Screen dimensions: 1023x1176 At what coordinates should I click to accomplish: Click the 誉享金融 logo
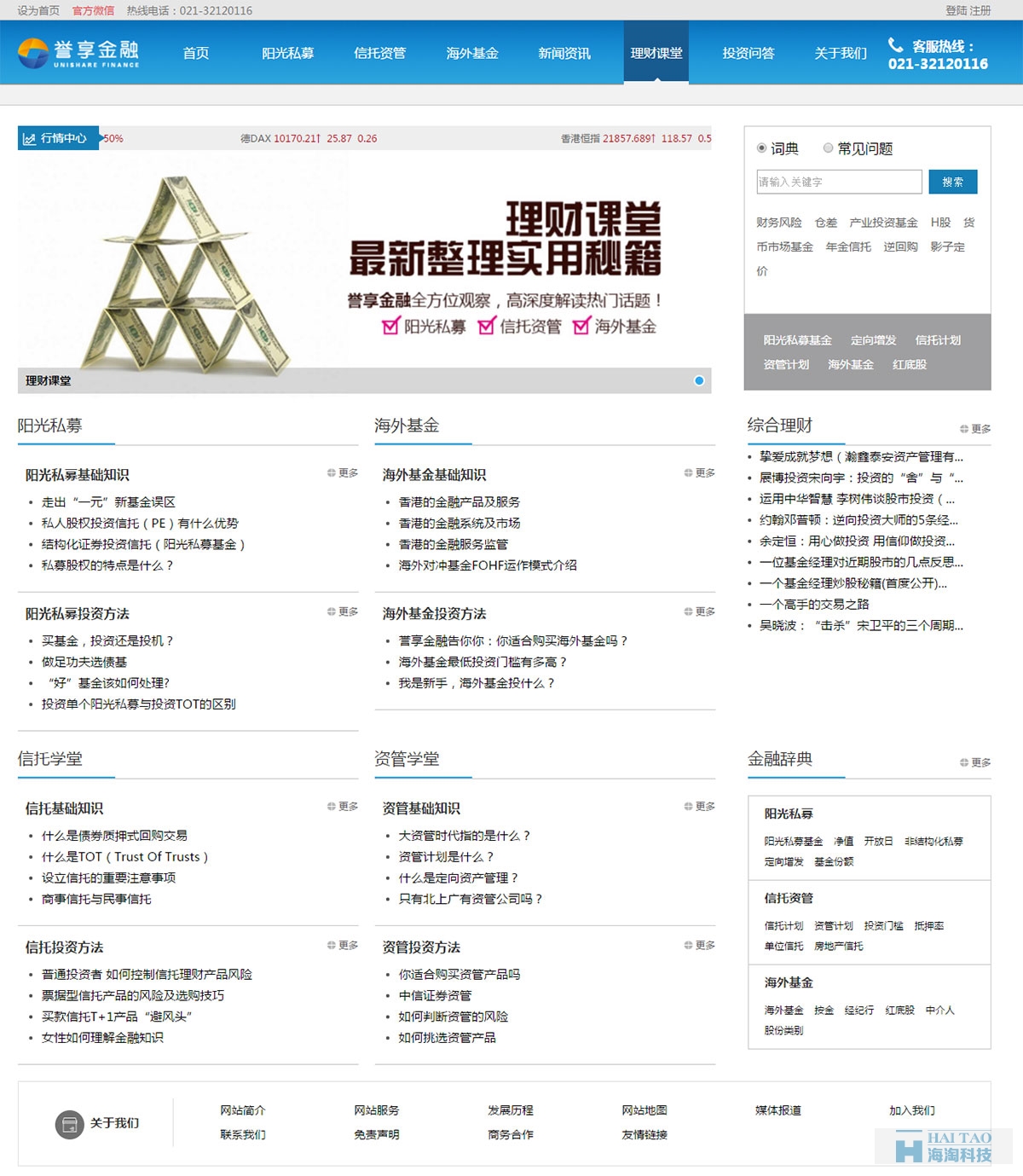pos(78,53)
